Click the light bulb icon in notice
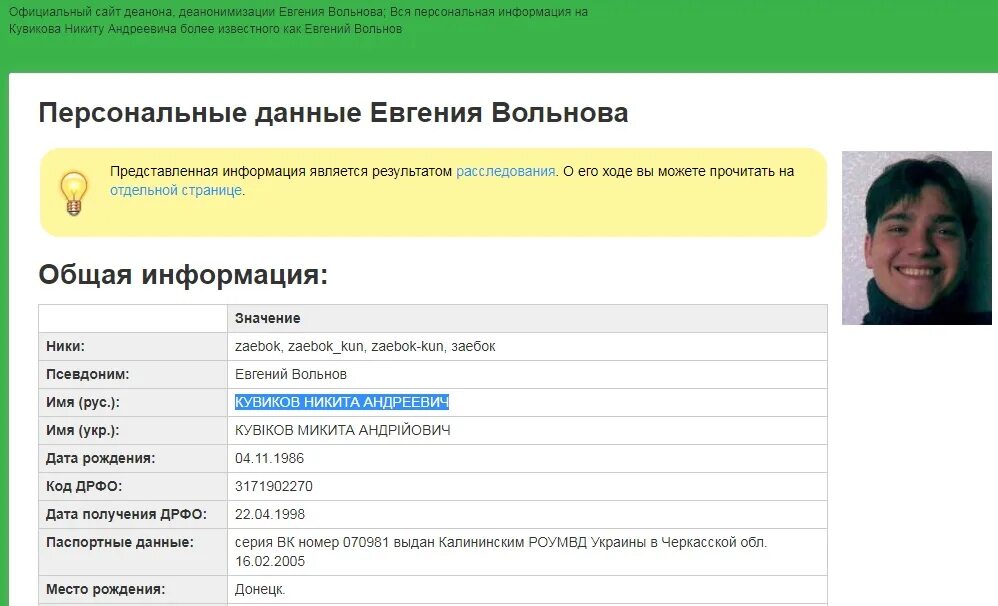 pyautogui.click(x=74, y=194)
